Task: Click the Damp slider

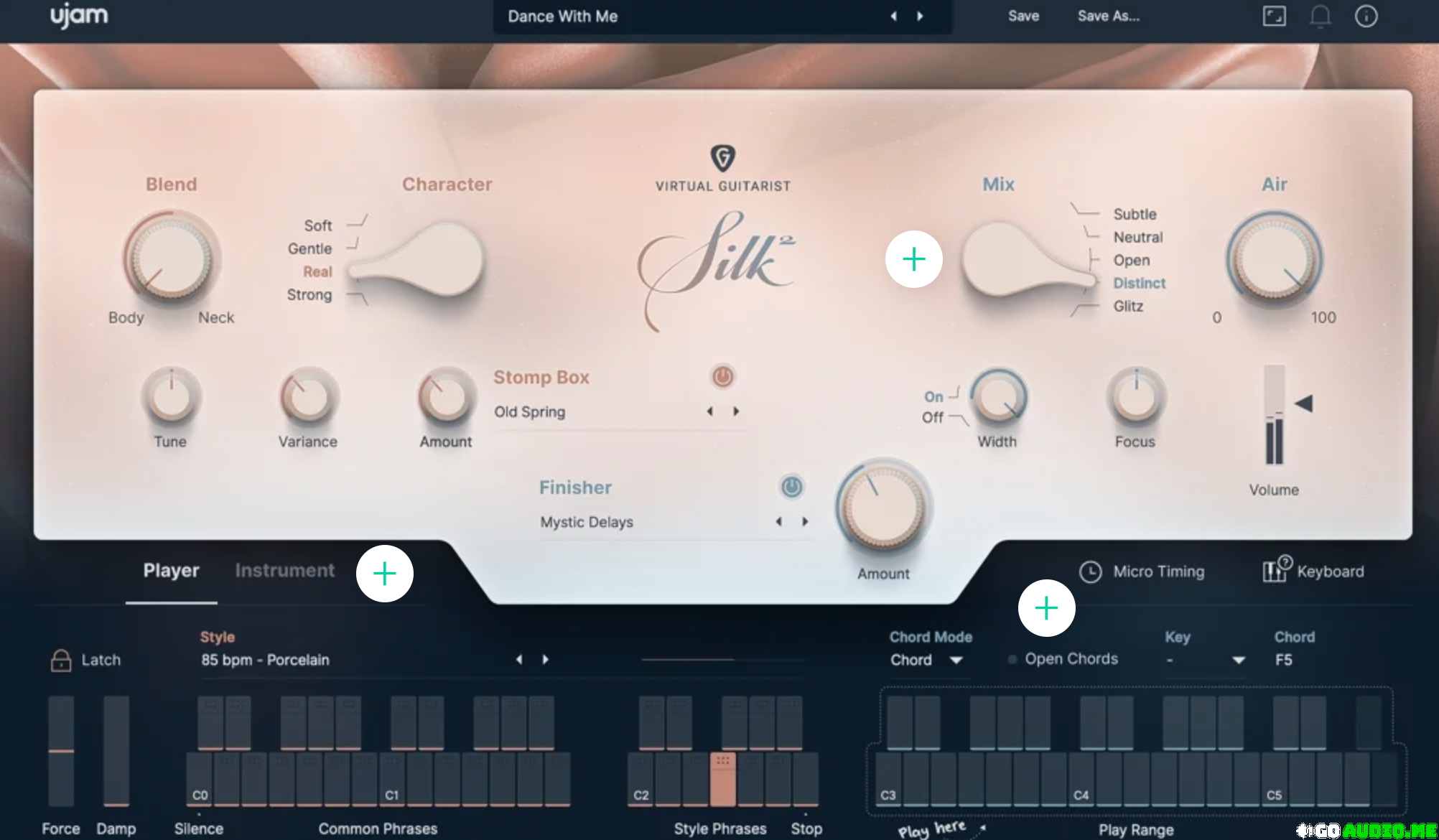Action: [x=116, y=750]
